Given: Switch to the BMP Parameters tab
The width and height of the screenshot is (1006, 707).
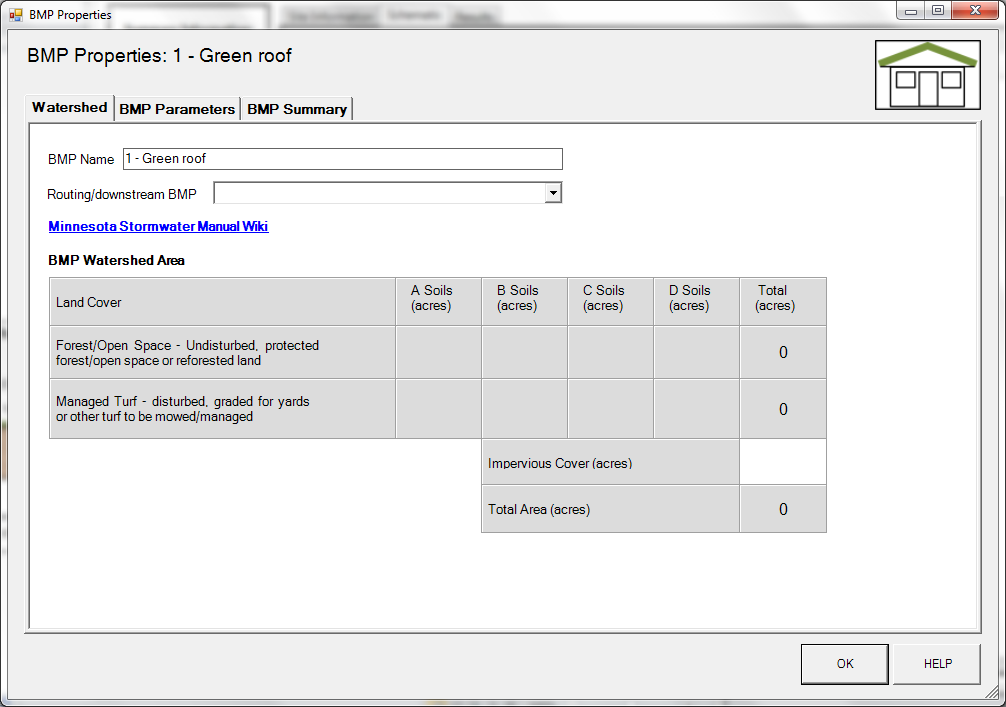Looking at the screenshot, I should [x=177, y=109].
